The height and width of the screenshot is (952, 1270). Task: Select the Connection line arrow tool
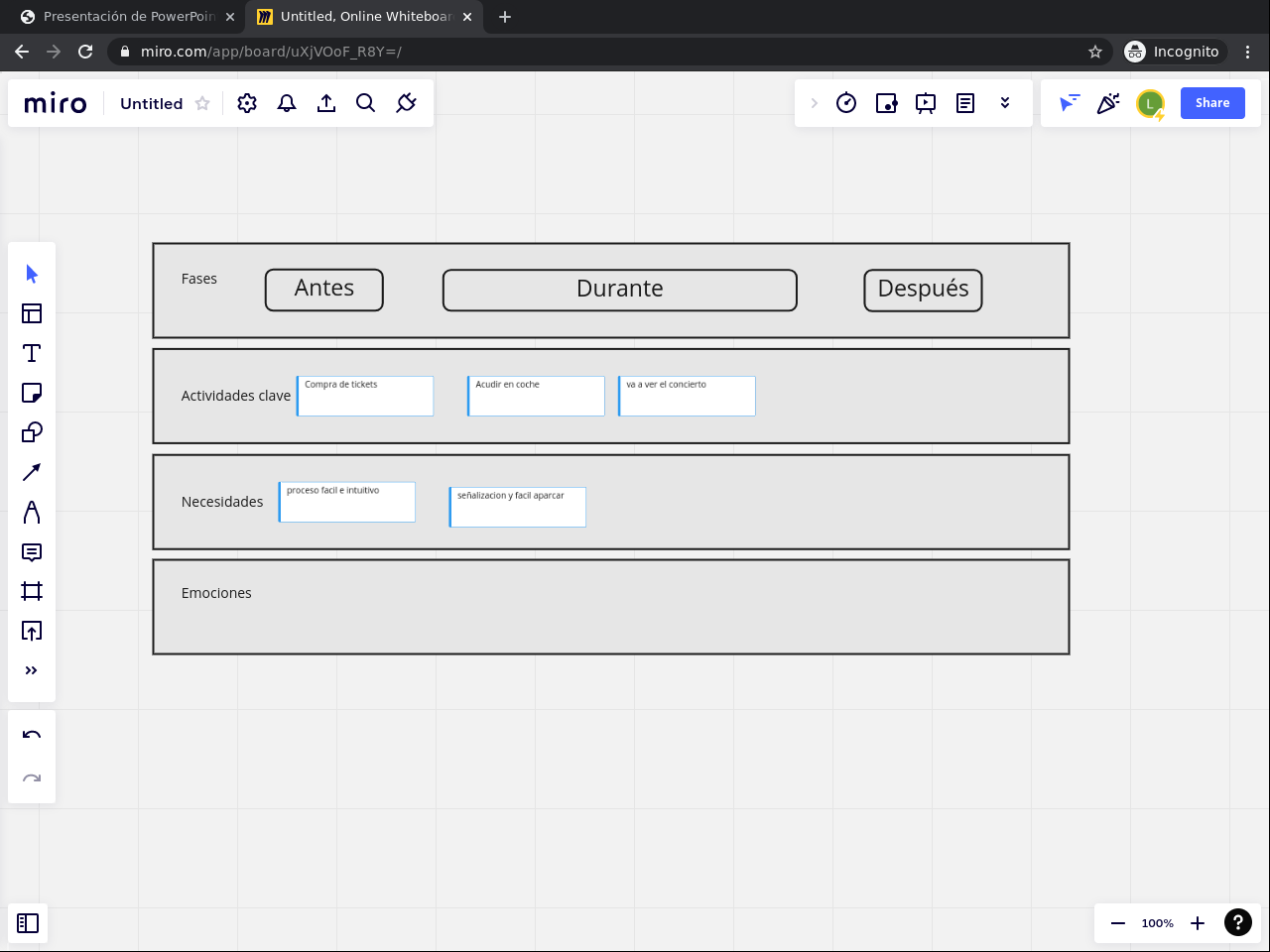pos(32,472)
